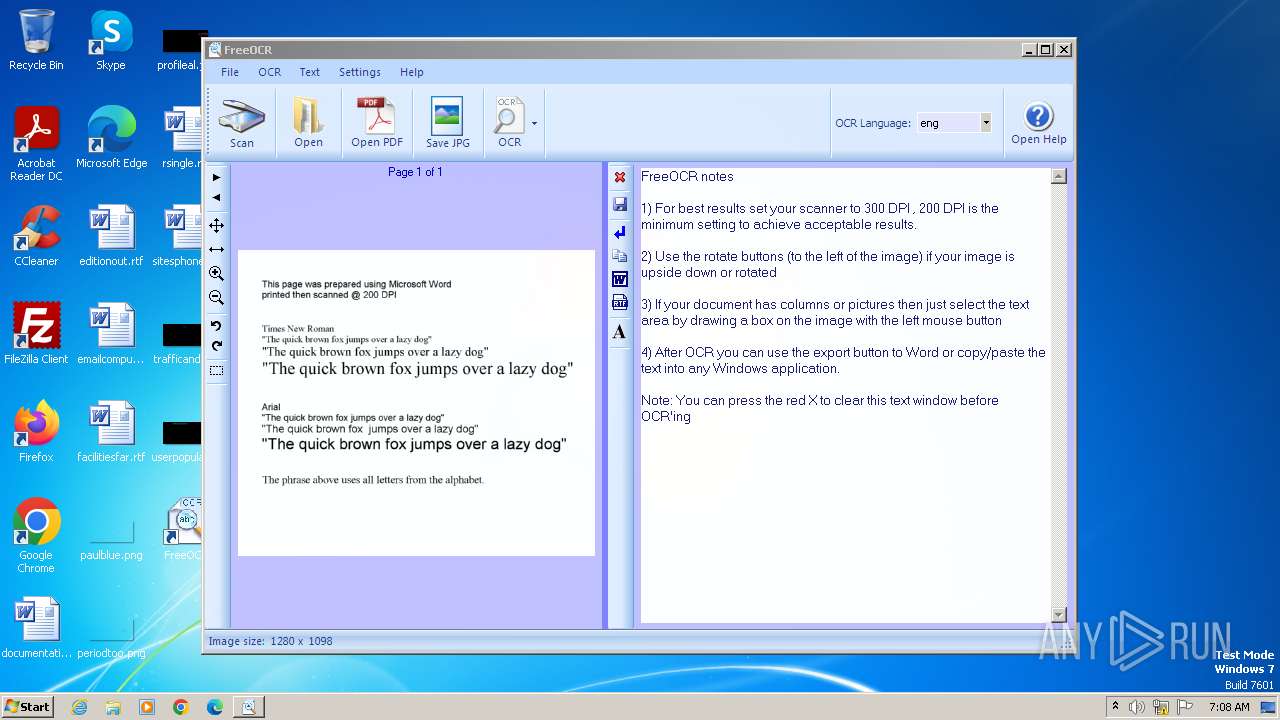Rotate image counterclockwise
The height and width of the screenshot is (720, 1280).
coord(216,326)
